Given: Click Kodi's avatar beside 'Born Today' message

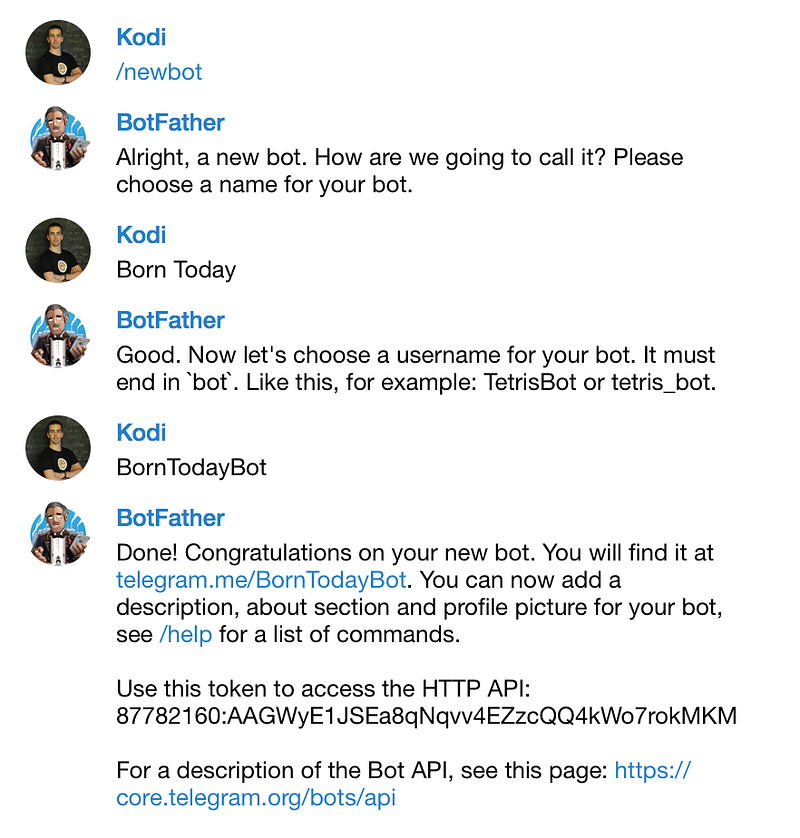Looking at the screenshot, I should coord(58,250).
